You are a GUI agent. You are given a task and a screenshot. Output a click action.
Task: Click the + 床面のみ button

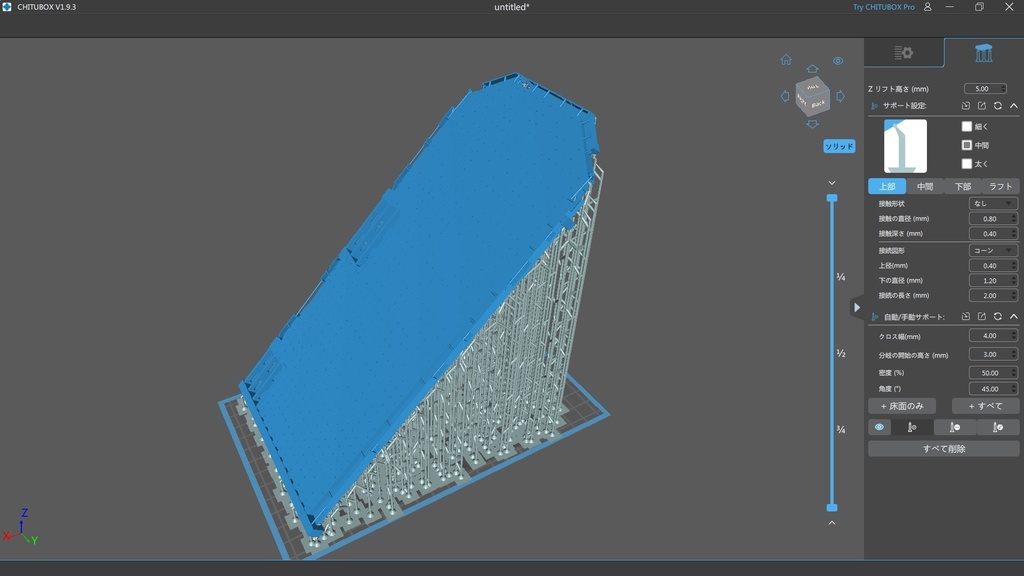tap(902, 406)
